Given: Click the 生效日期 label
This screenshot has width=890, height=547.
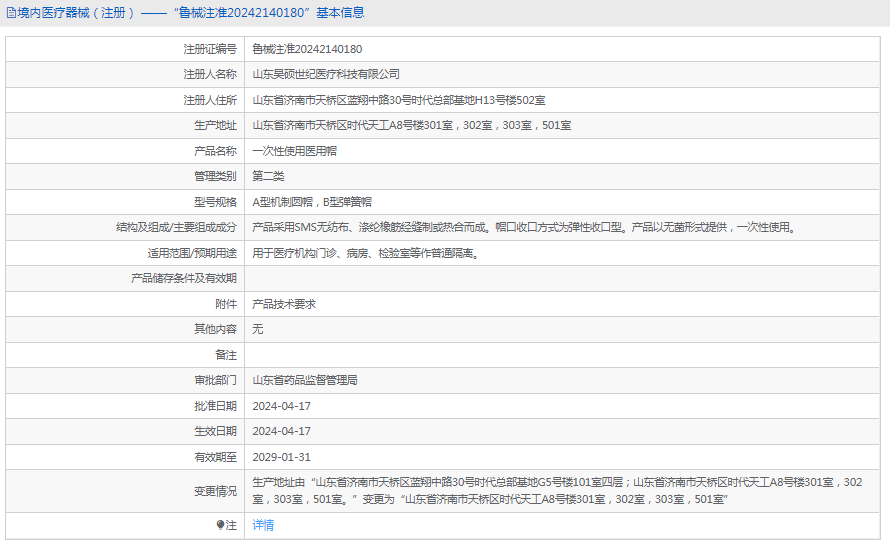Looking at the screenshot, I should (215, 431).
